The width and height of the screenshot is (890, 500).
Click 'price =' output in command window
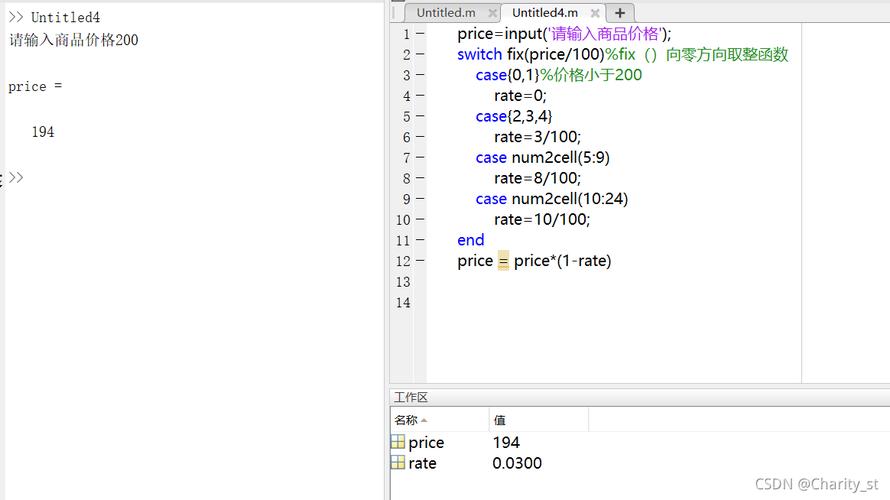pos(35,87)
